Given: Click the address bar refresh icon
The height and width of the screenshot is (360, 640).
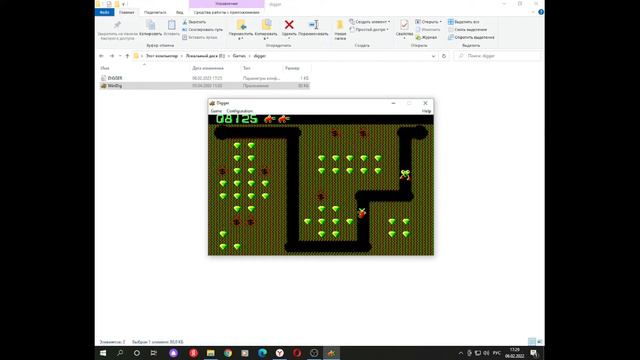Looking at the screenshot, I should [x=444, y=56].
